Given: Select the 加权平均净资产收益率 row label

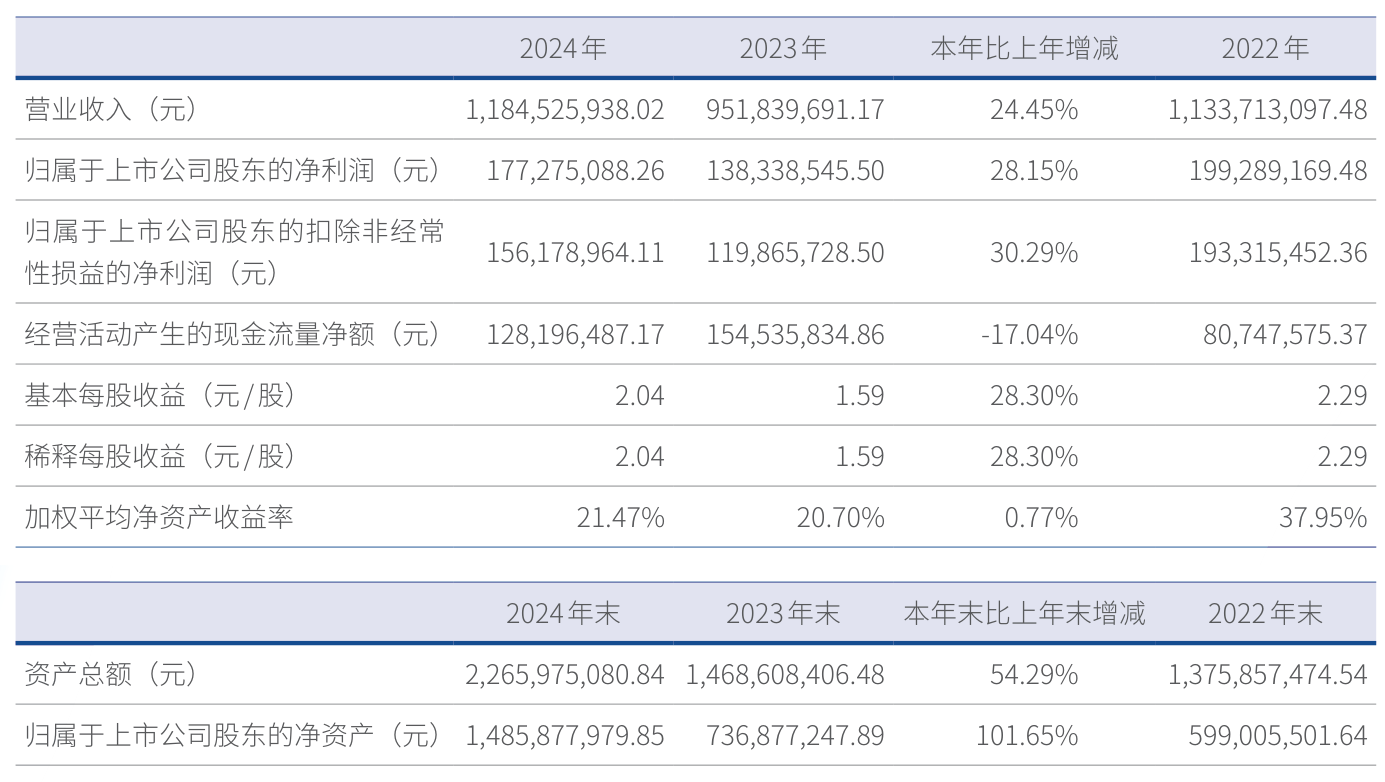Looking at the screenshot, I should [159, 518].
